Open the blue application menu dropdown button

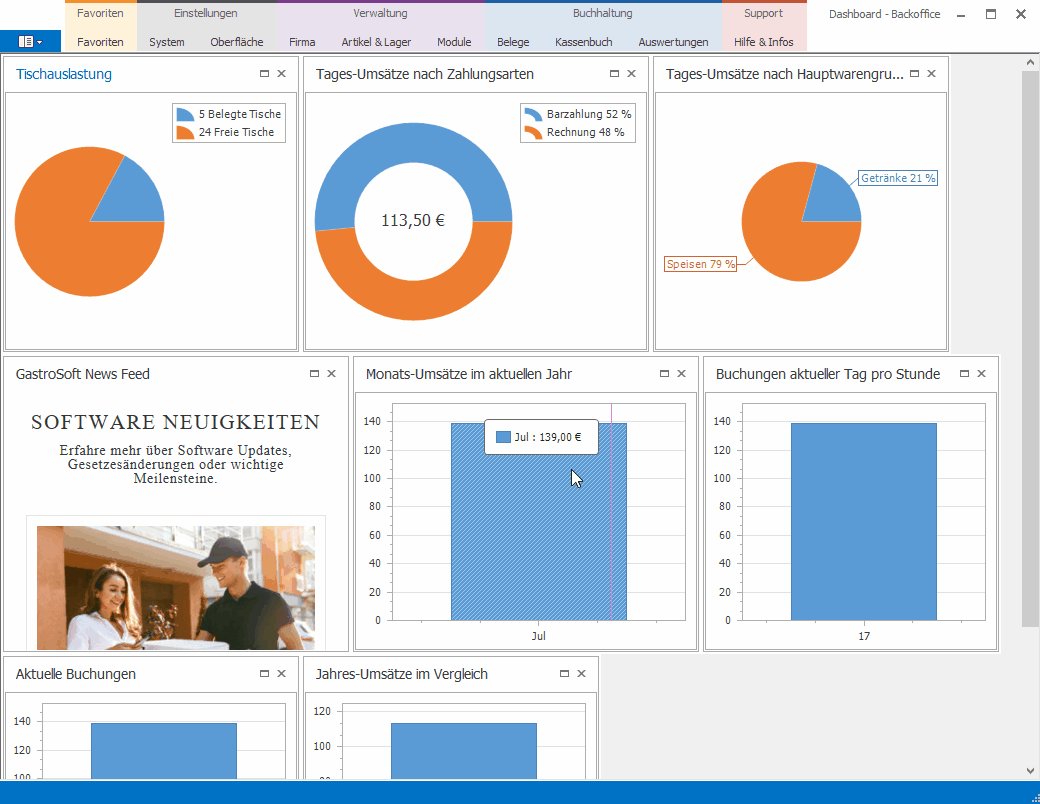coord(31,41)
